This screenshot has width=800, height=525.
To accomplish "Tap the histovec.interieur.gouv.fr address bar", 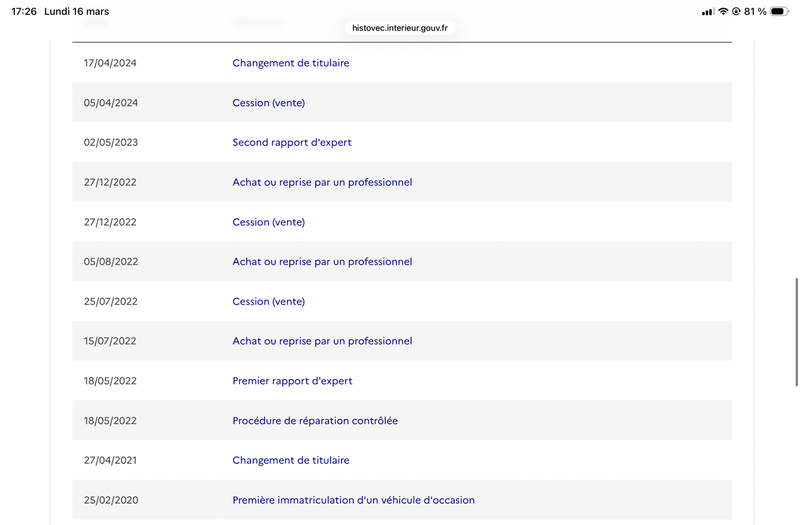I will [400, 28].
